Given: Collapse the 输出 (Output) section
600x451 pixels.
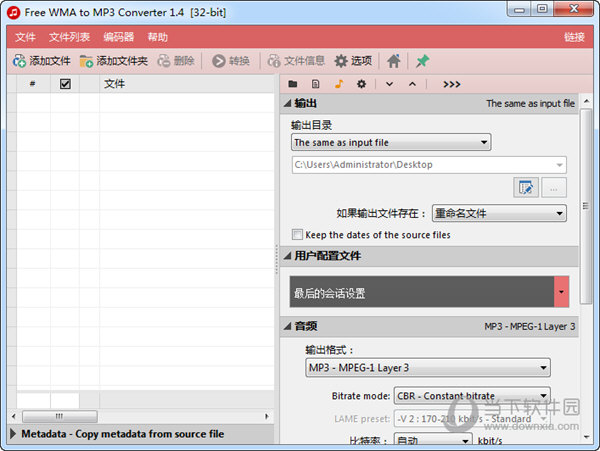Looking at the screenshot, I should (x=288, y=103).
